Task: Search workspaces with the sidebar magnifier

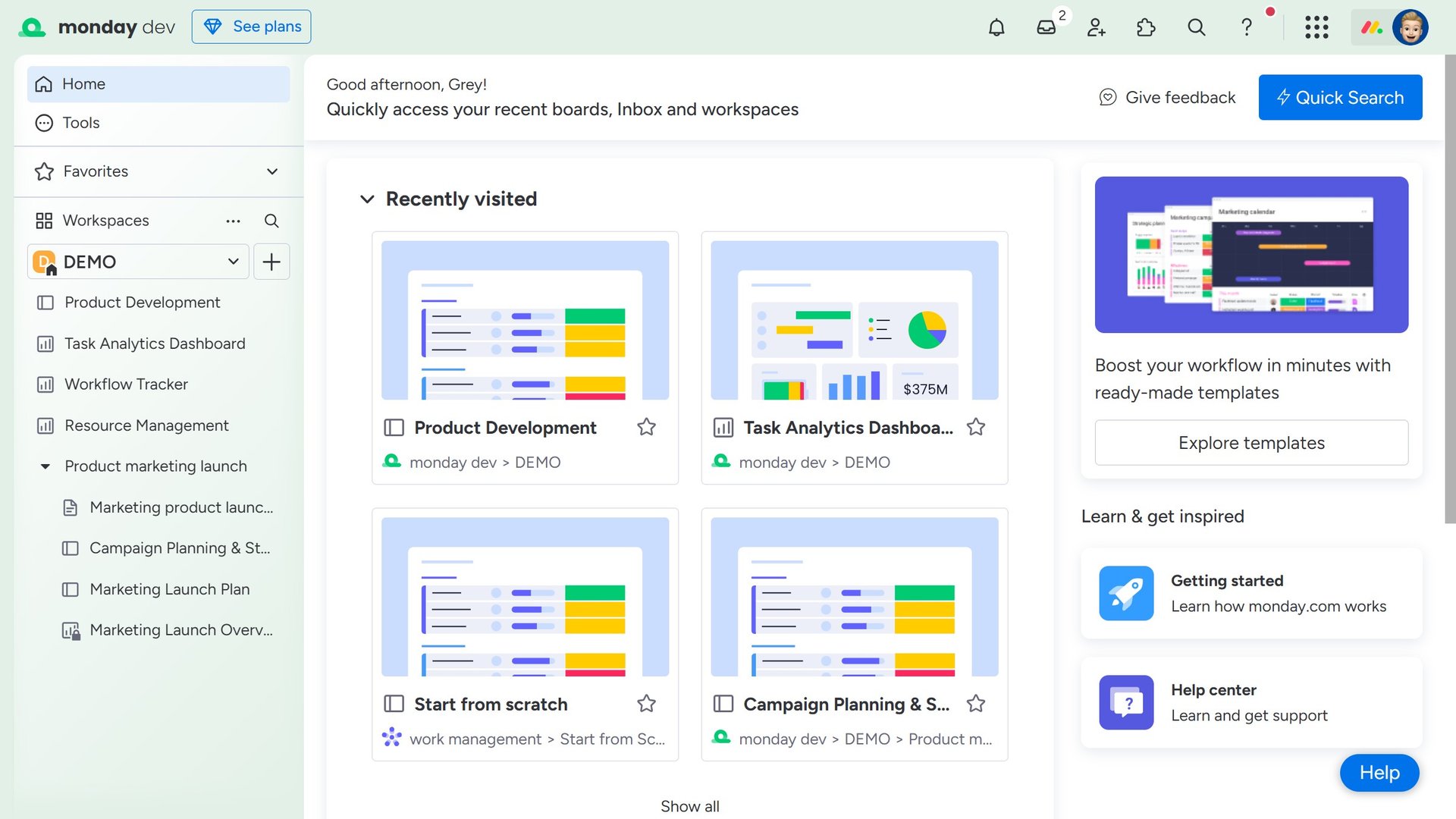Action: (271, 221)
